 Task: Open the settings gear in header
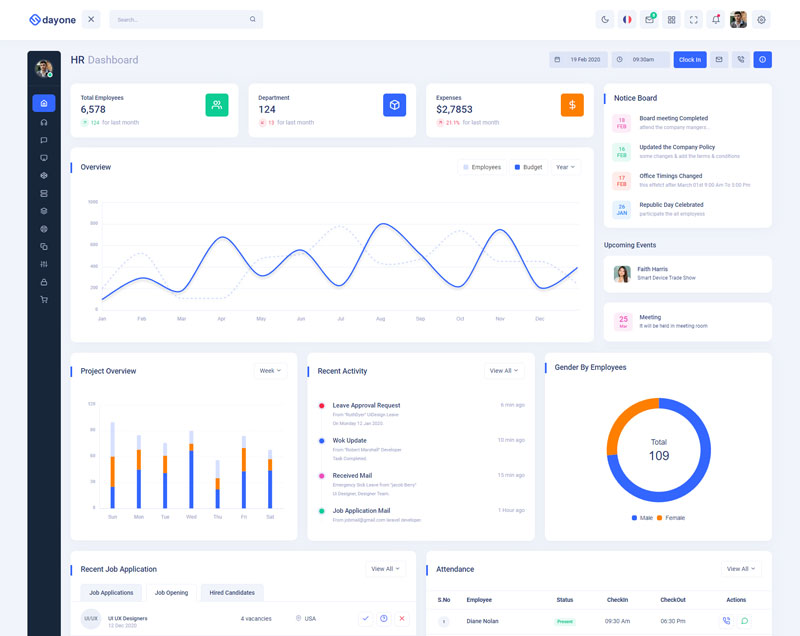pyautogui.click(x=761, y=19)
